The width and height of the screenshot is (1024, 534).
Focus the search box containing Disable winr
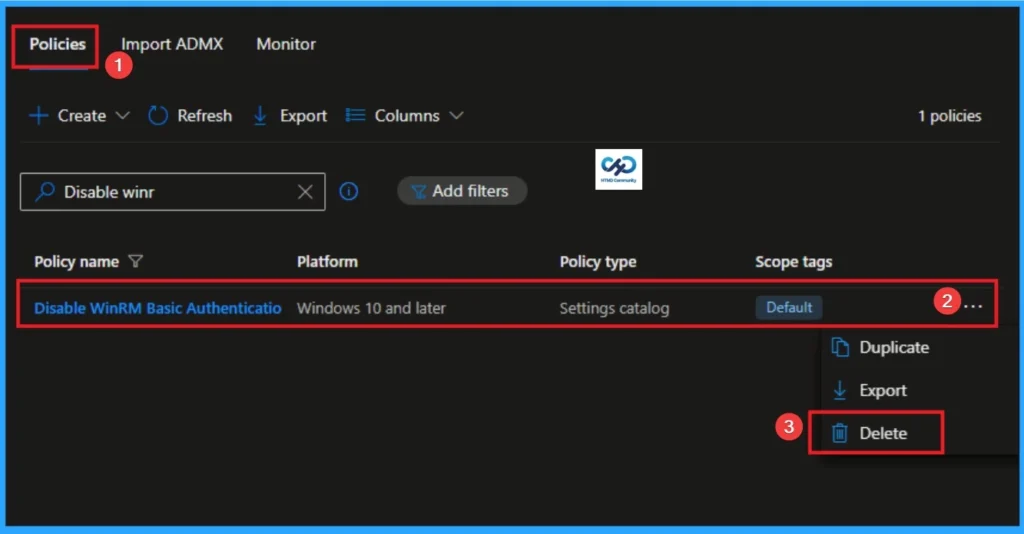[x=172, y=192]
